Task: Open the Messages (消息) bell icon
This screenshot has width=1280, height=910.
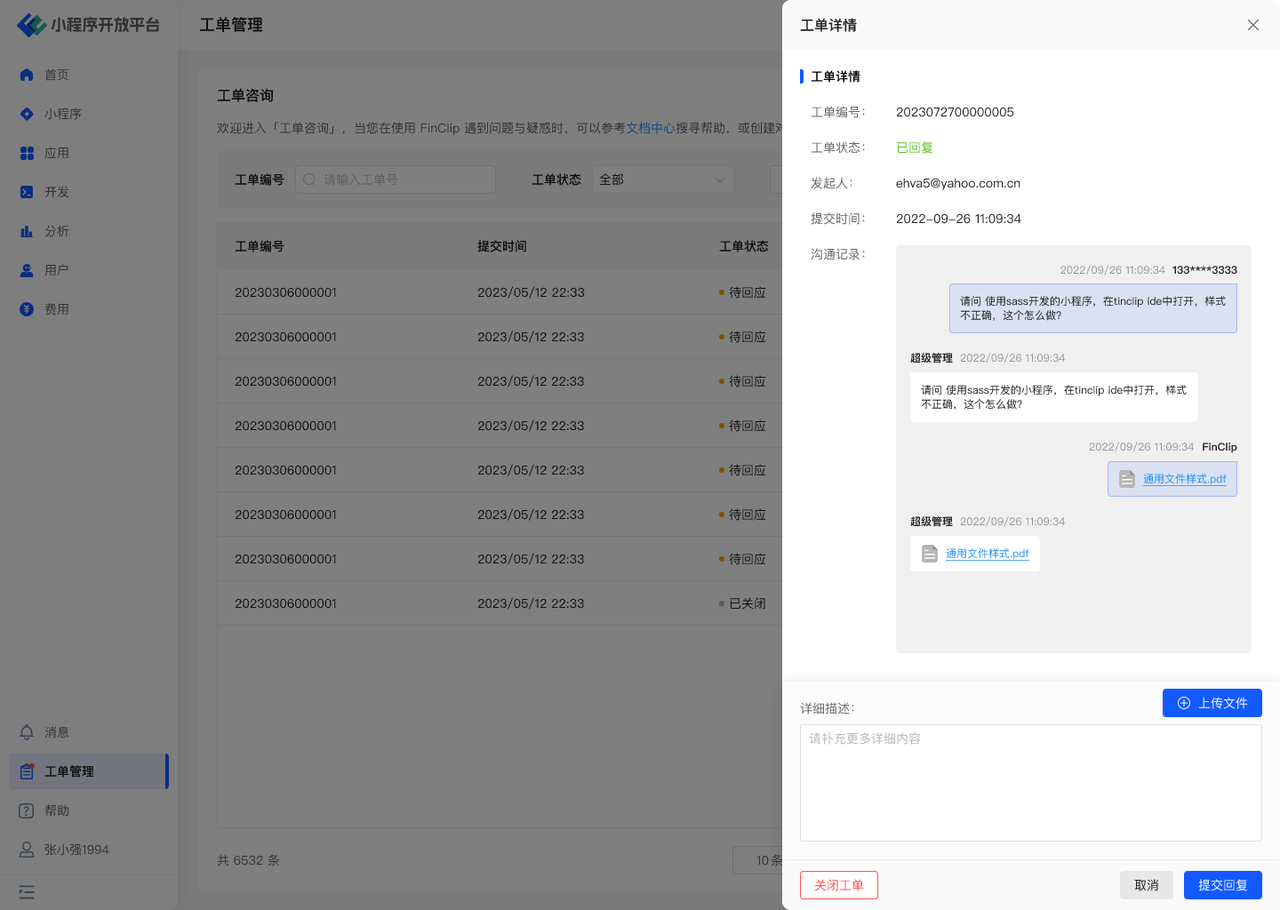Action: tap(27, 732)
